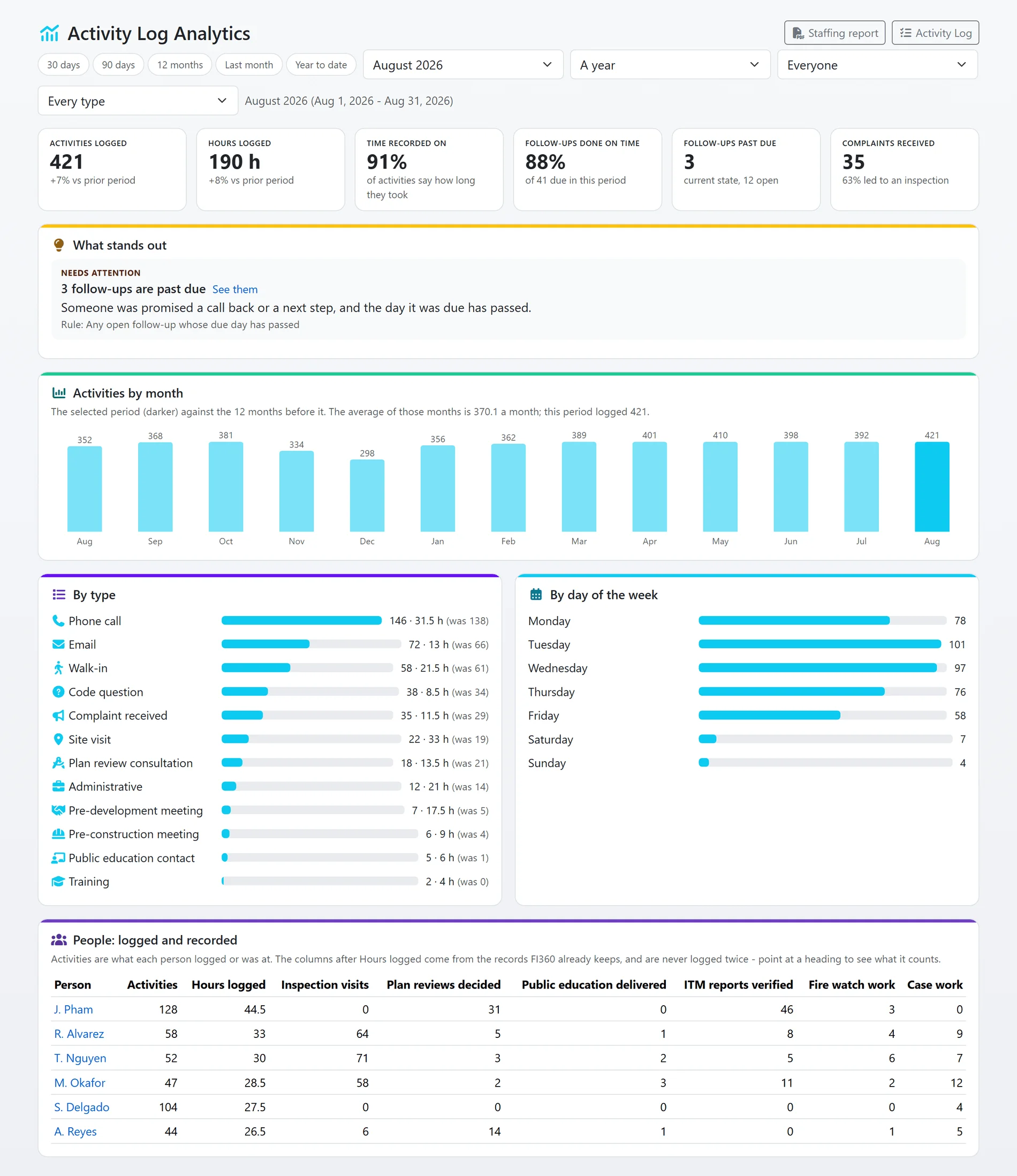Click the Plan review consultation icon

pos(58,763)
